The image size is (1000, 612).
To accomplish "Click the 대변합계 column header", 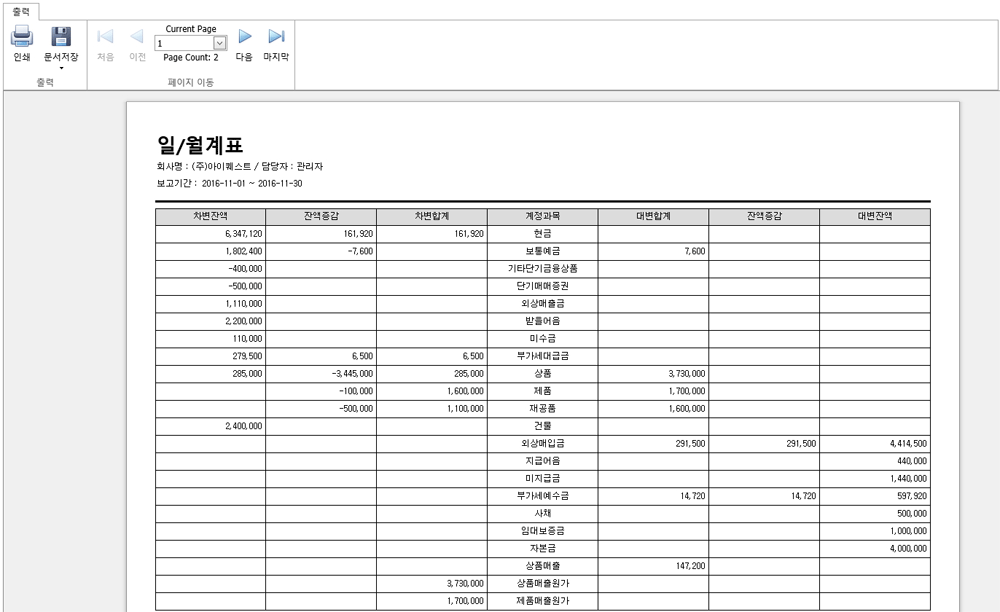I will (653, 216).
